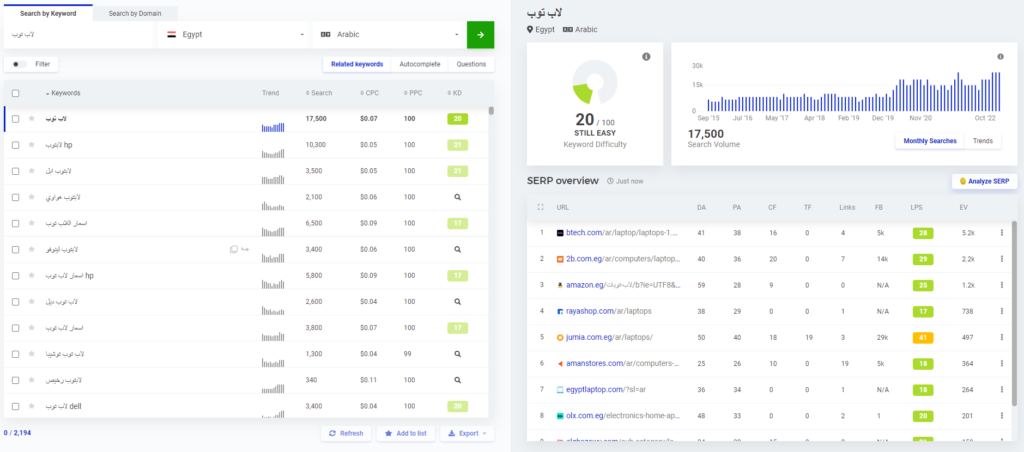
Task: Open info icon on Keyword Difficulty card
Action: pyautogui.click(x=646, y=57)
